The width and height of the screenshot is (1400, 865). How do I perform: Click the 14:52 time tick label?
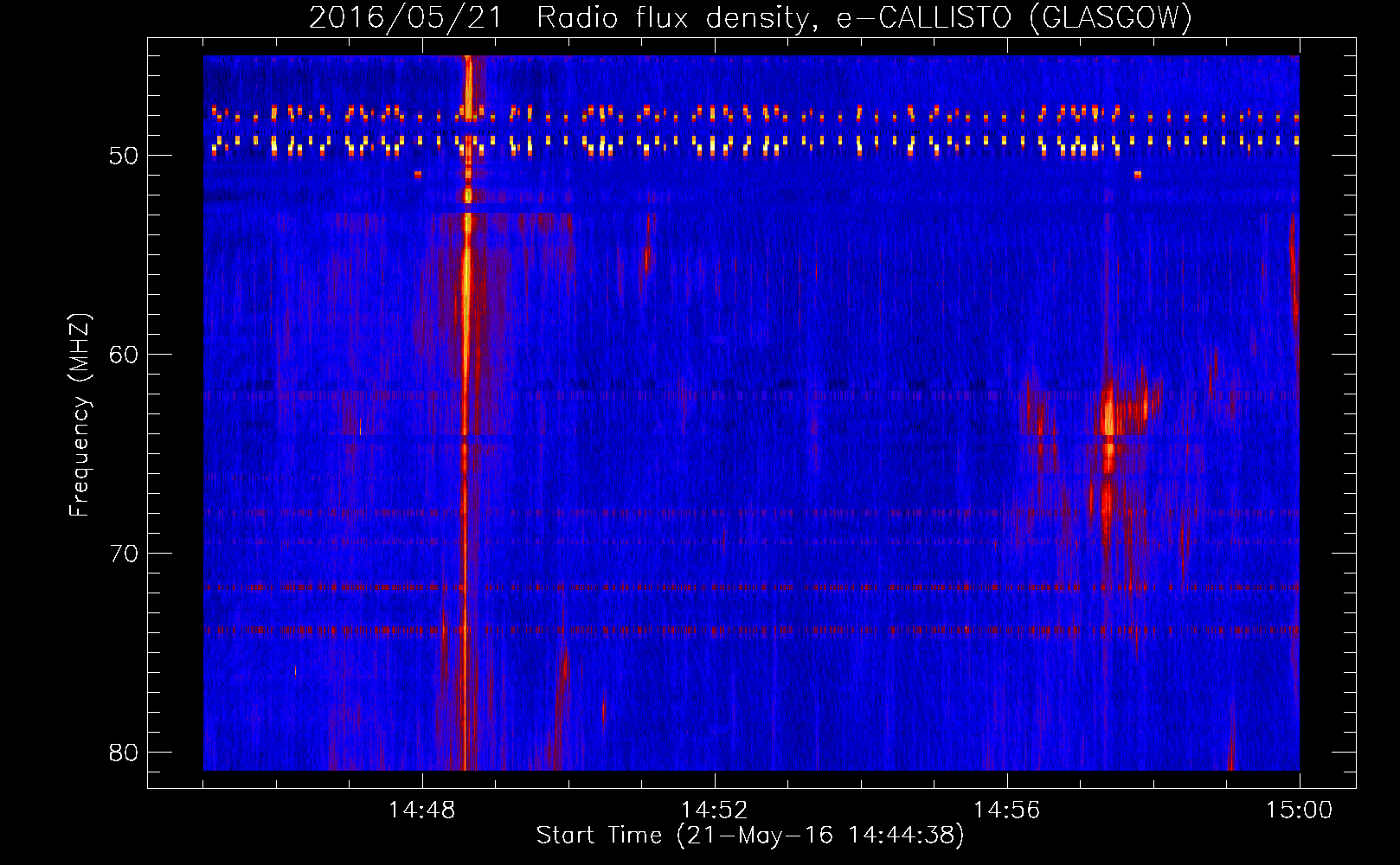[x=714, y=811]
